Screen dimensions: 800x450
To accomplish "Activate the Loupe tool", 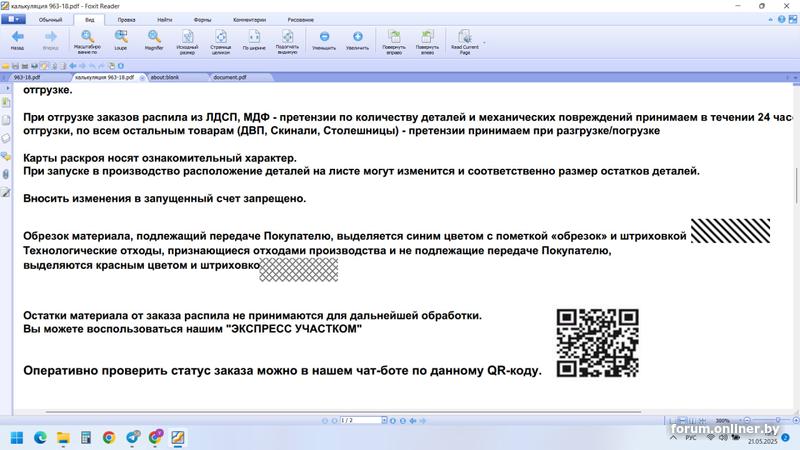I will pyautogui.click(x=120, y=40).
